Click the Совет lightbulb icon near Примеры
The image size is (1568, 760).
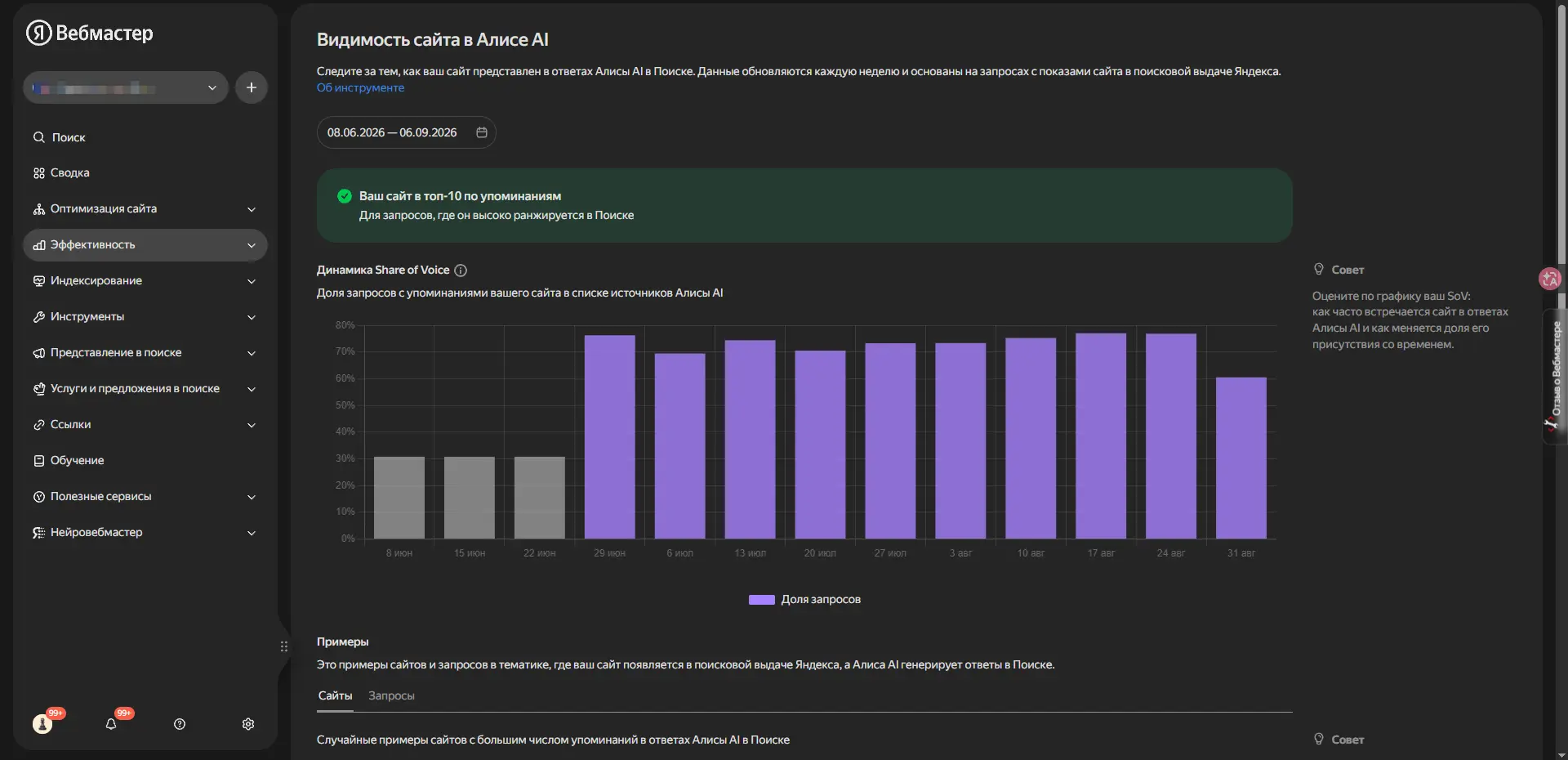(1319, 740)
